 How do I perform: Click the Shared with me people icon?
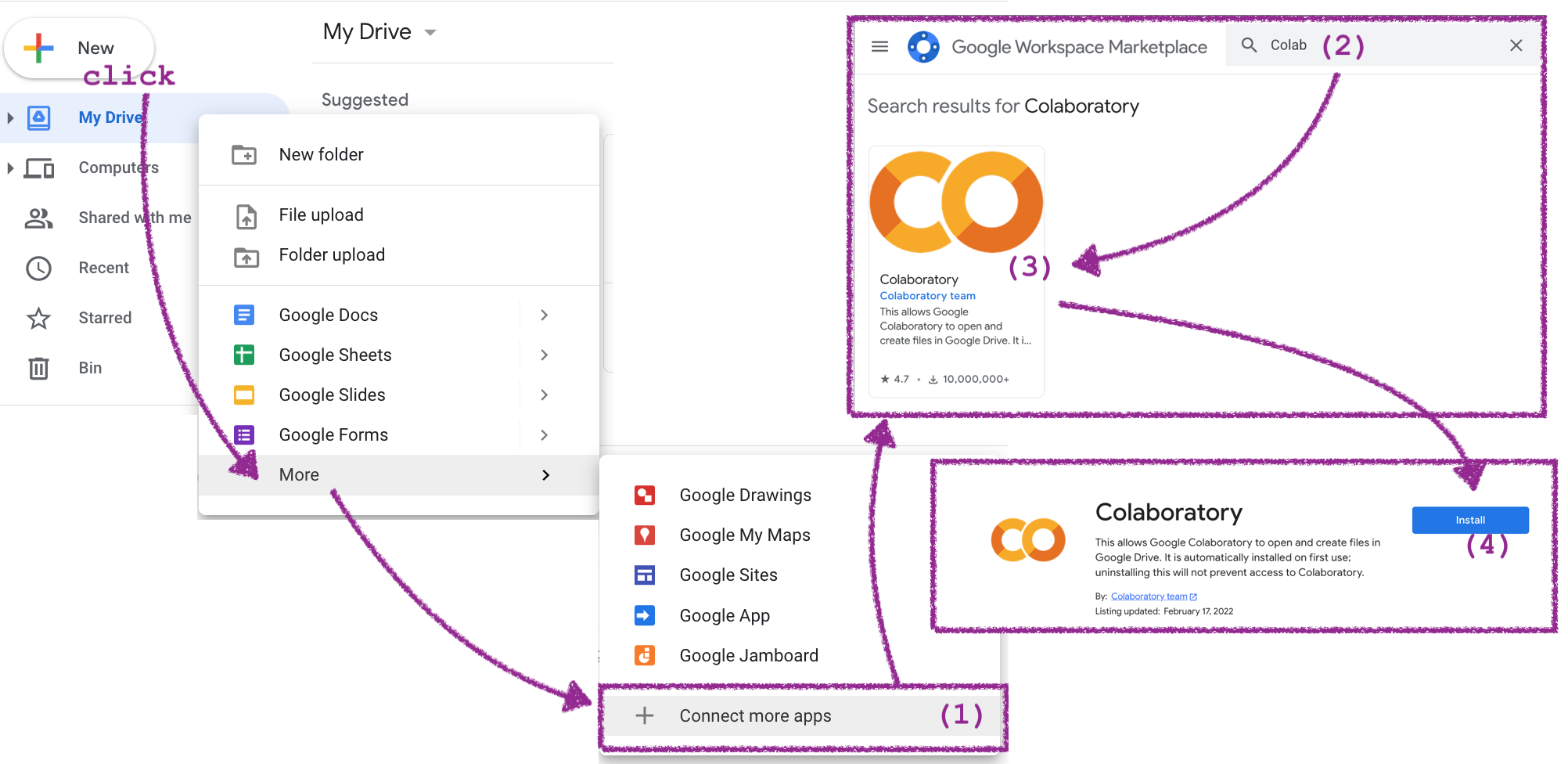click(x=38, y=218)
